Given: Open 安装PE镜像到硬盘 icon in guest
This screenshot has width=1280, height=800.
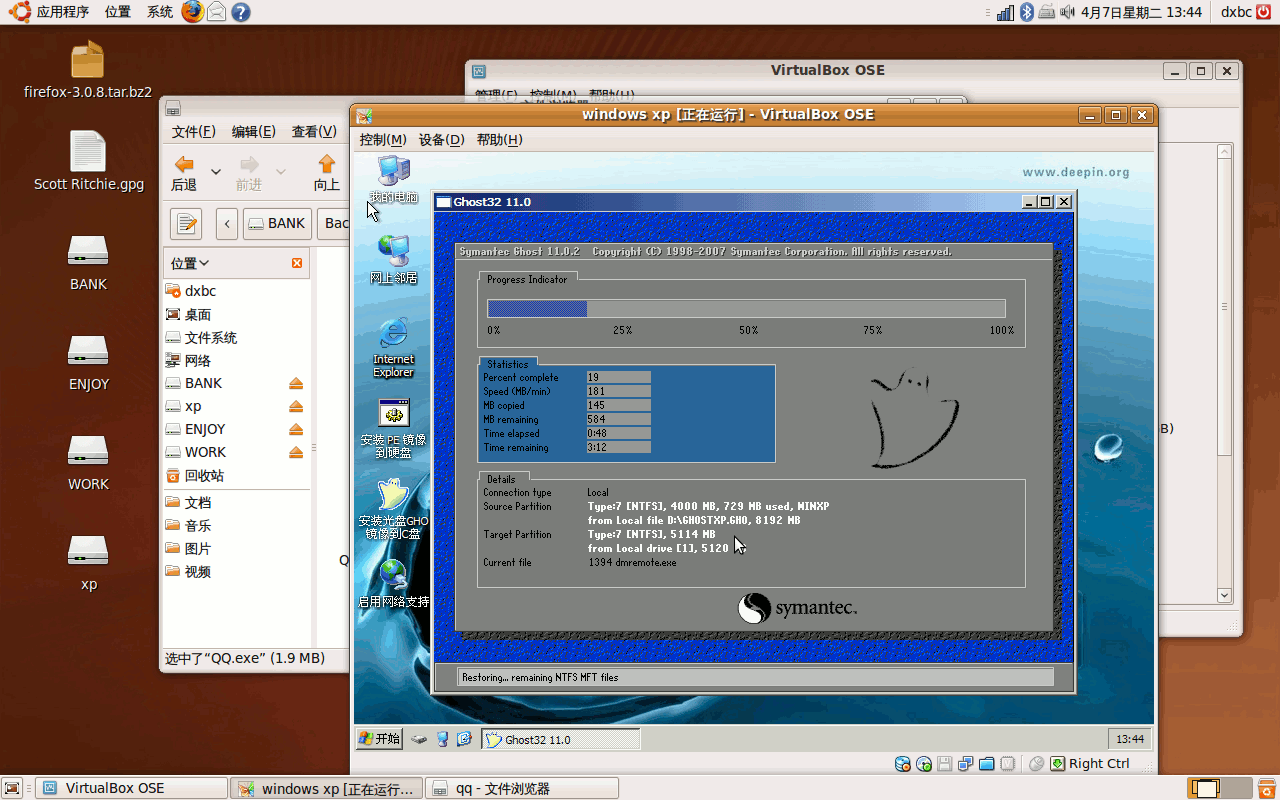Looking at the screenshot, I should (x=393, y=427).
